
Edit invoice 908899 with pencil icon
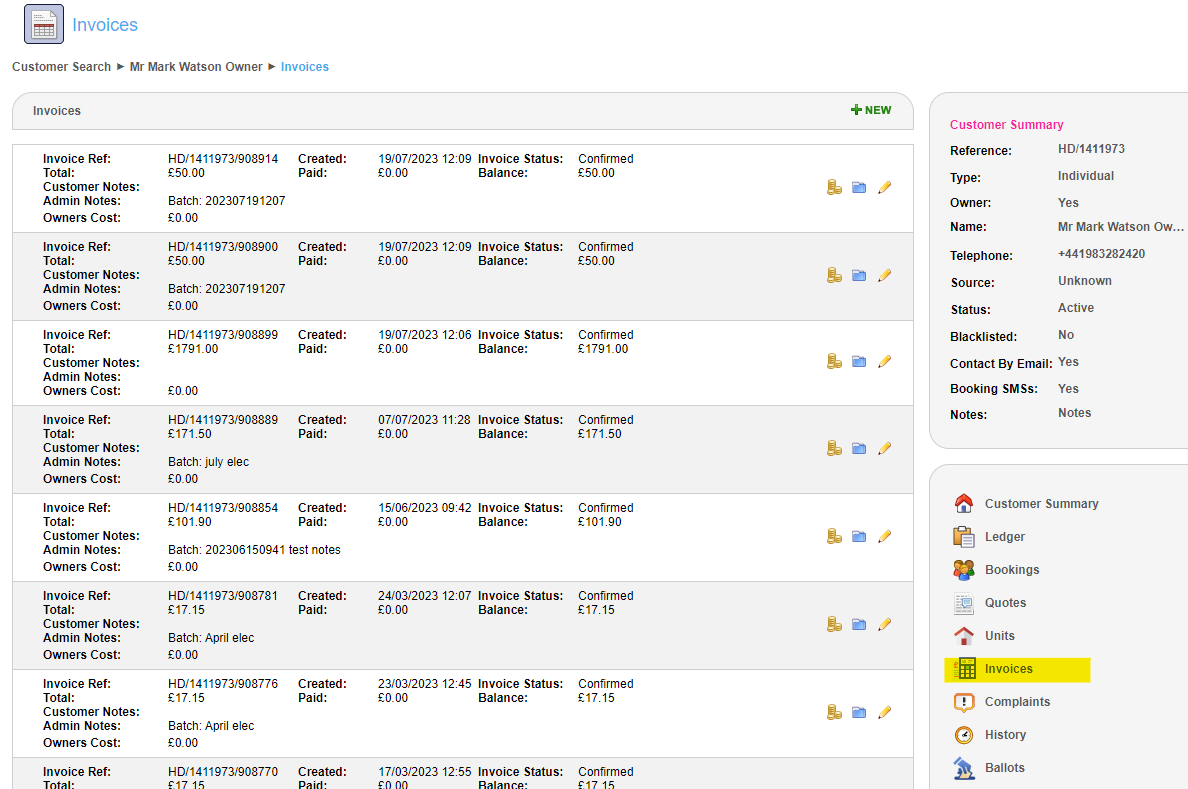(x=884, y=362)
